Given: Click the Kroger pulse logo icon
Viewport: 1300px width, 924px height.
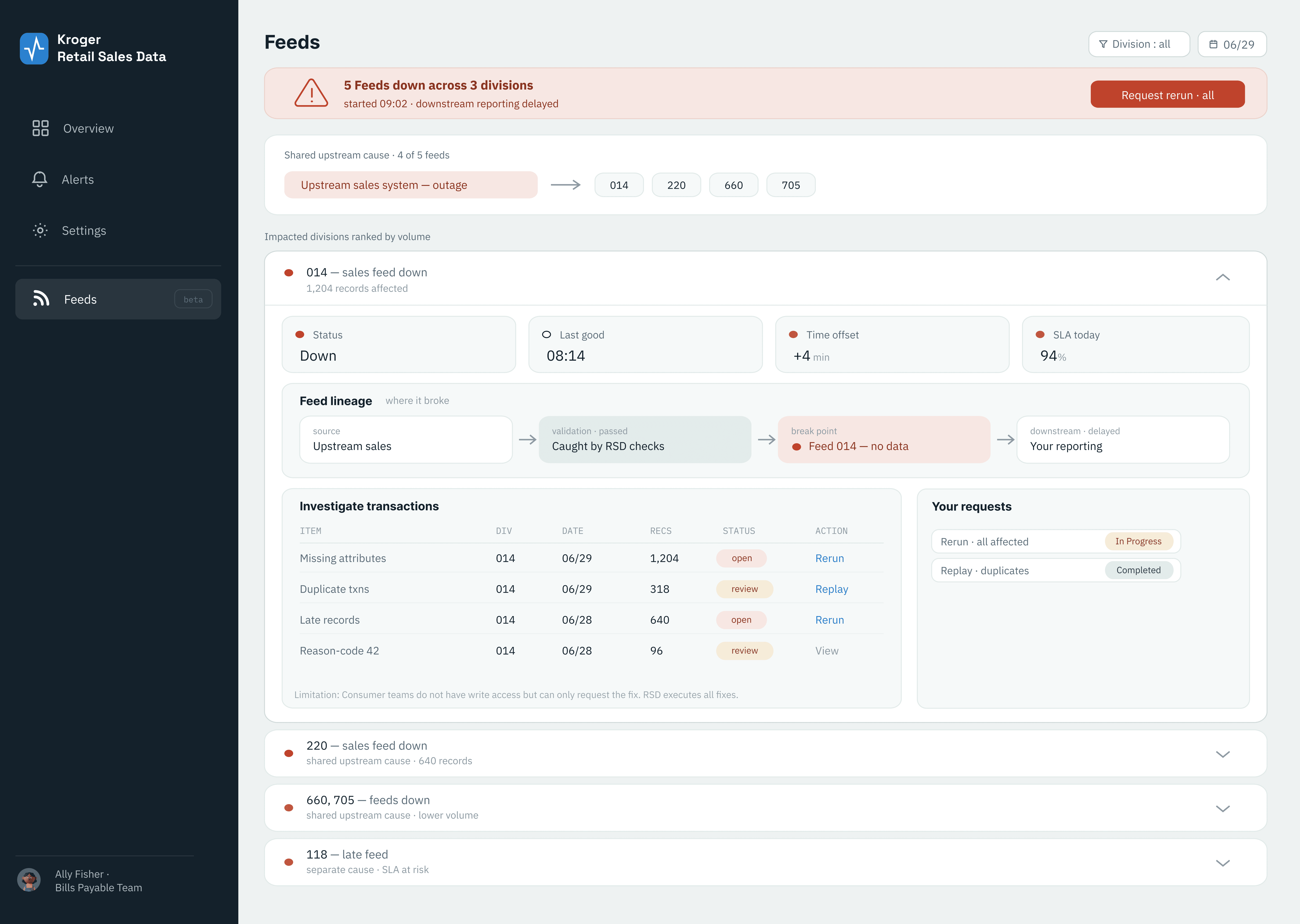Looking at the screenshot, I should point(34,48).
